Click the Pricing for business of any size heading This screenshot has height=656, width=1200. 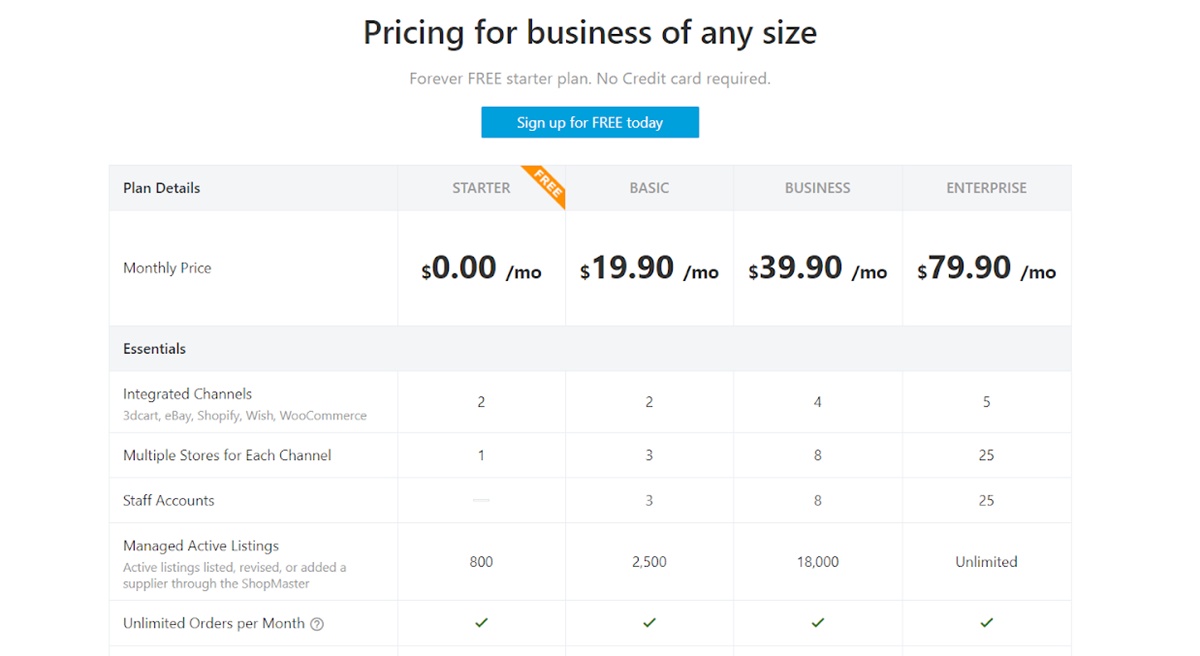point(590,33)
